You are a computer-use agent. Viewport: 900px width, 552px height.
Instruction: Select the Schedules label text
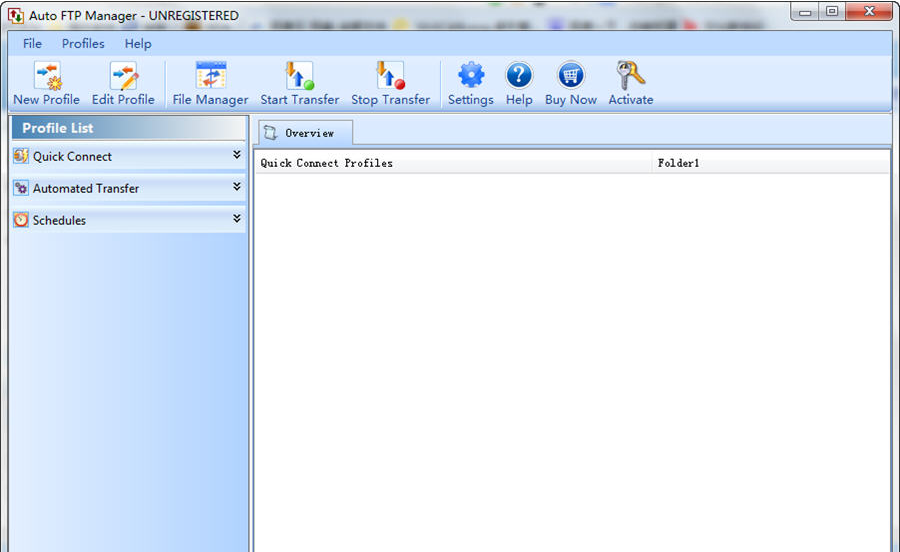[x=59, y=220]
